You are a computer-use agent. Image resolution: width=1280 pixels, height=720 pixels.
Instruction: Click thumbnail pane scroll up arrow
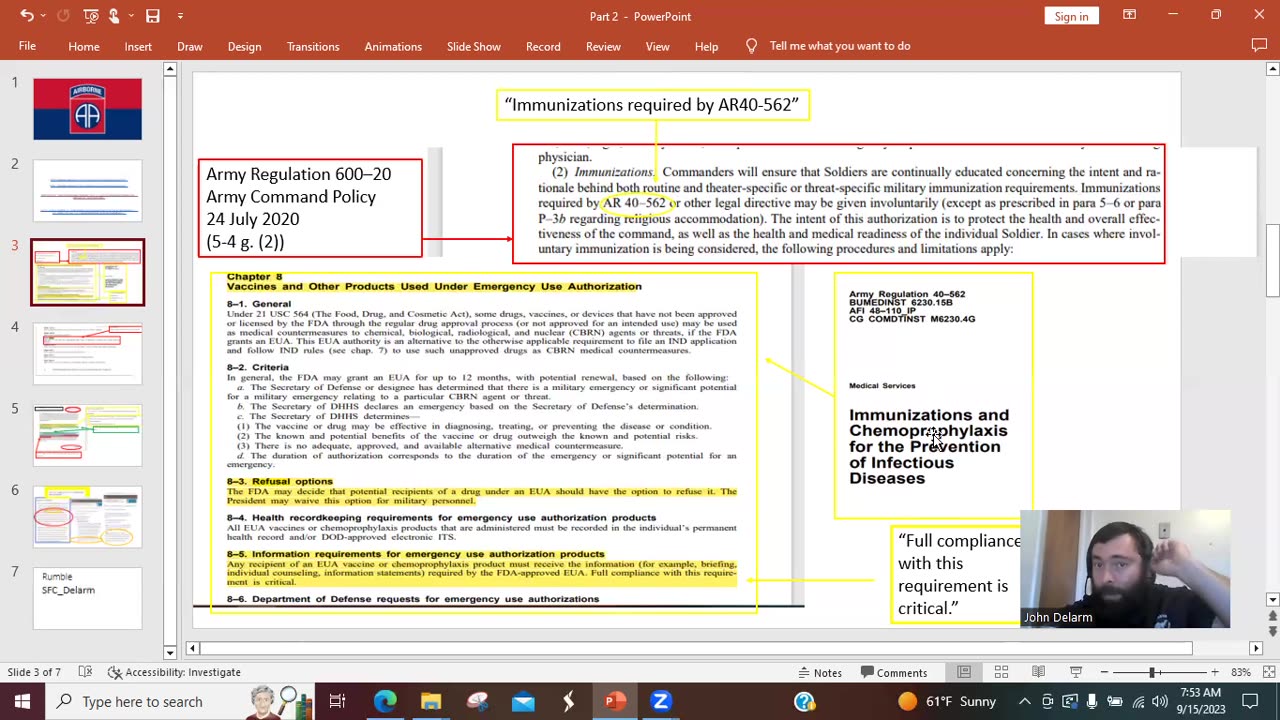pos(170,69)
